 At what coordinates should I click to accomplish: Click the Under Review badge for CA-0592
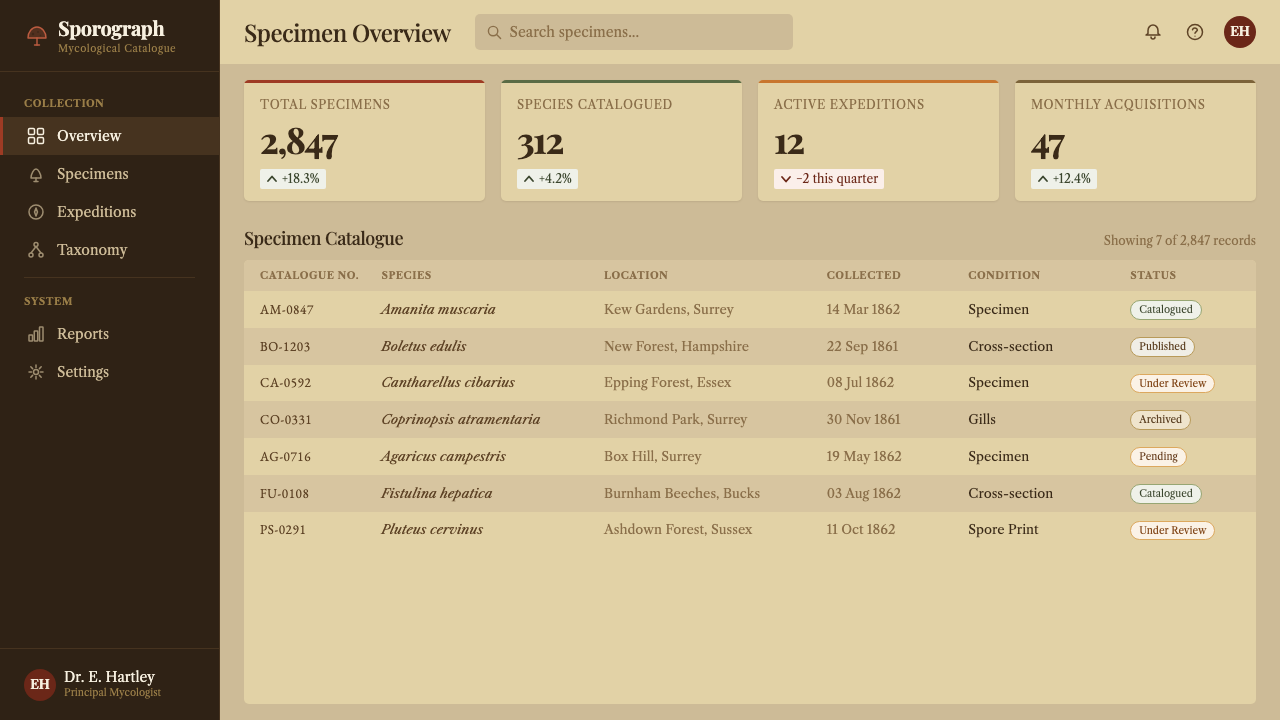(x=1172, y=383)
